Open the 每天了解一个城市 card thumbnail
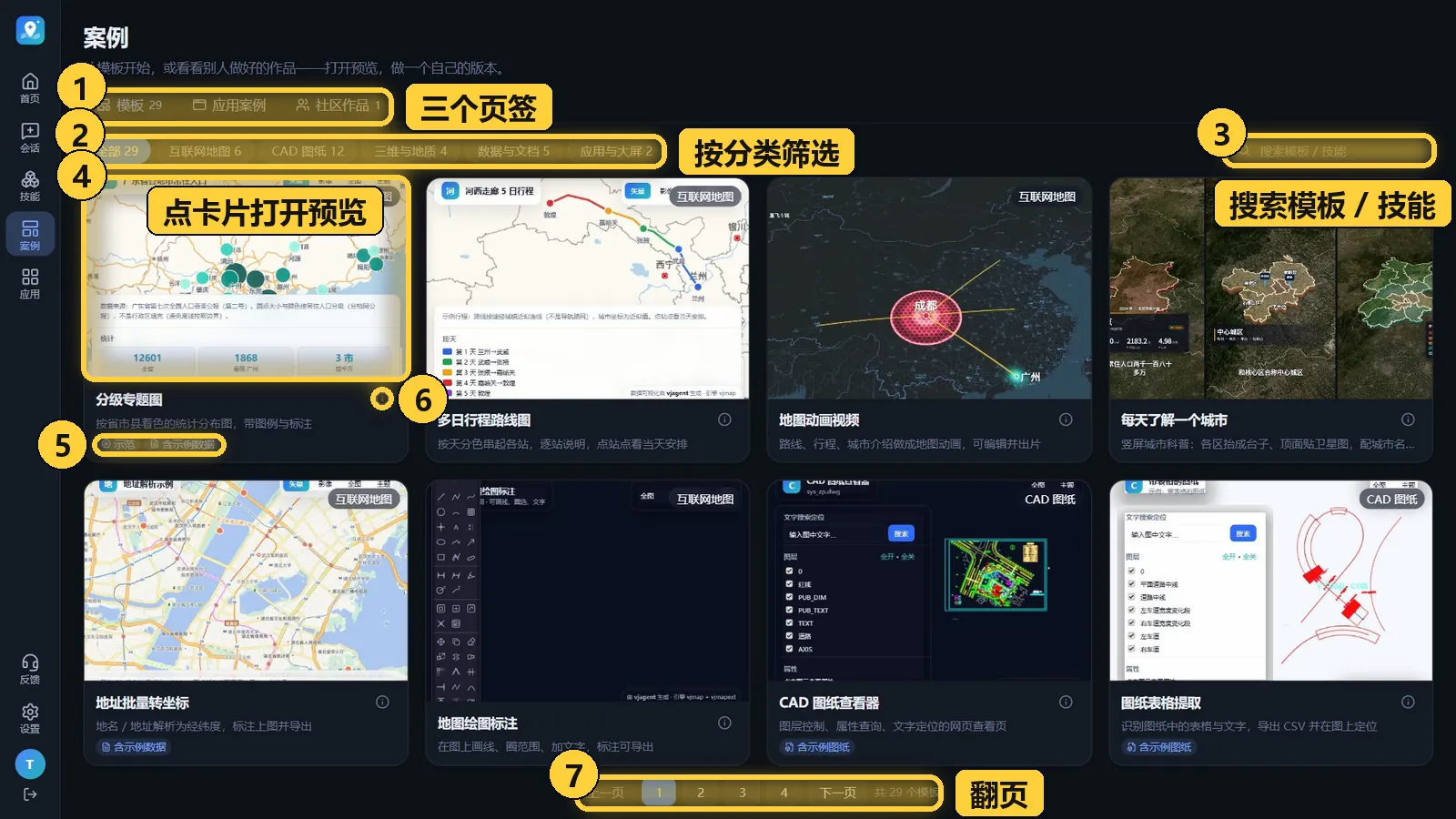 coord(1270,288)
